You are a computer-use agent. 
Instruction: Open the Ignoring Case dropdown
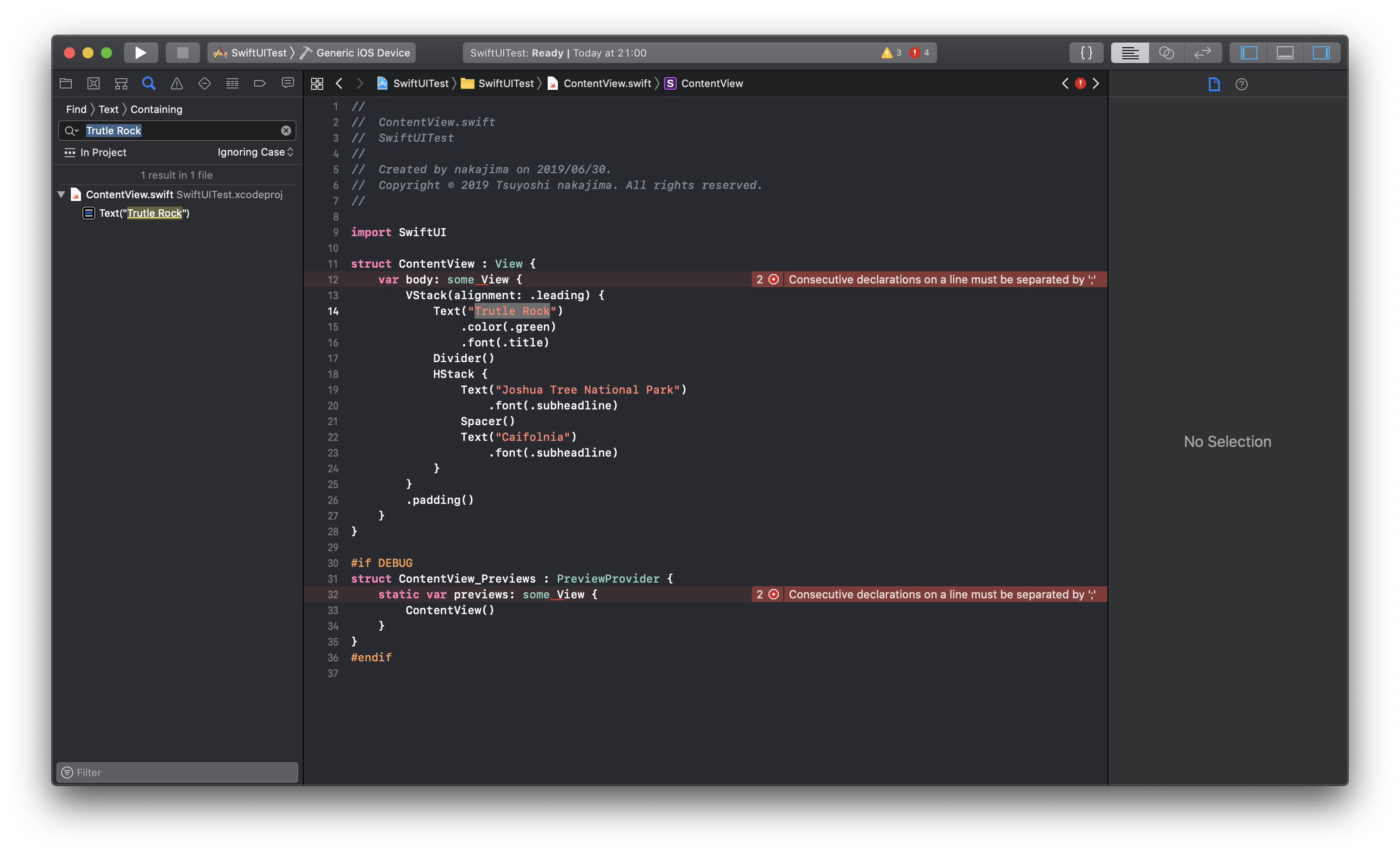pos(255,152)
